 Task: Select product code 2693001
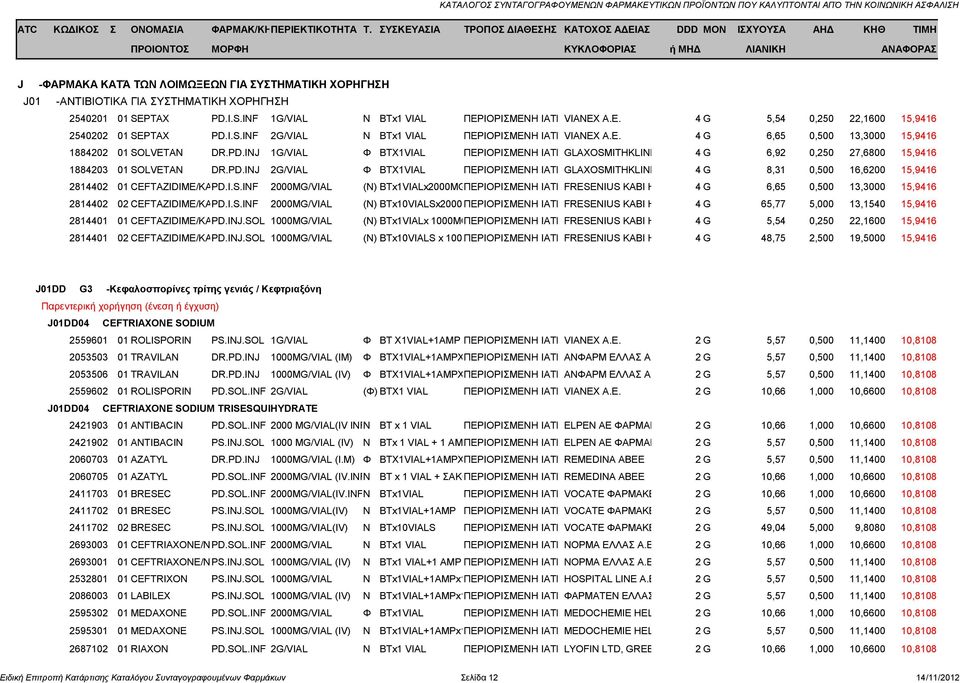click(88, 562)
